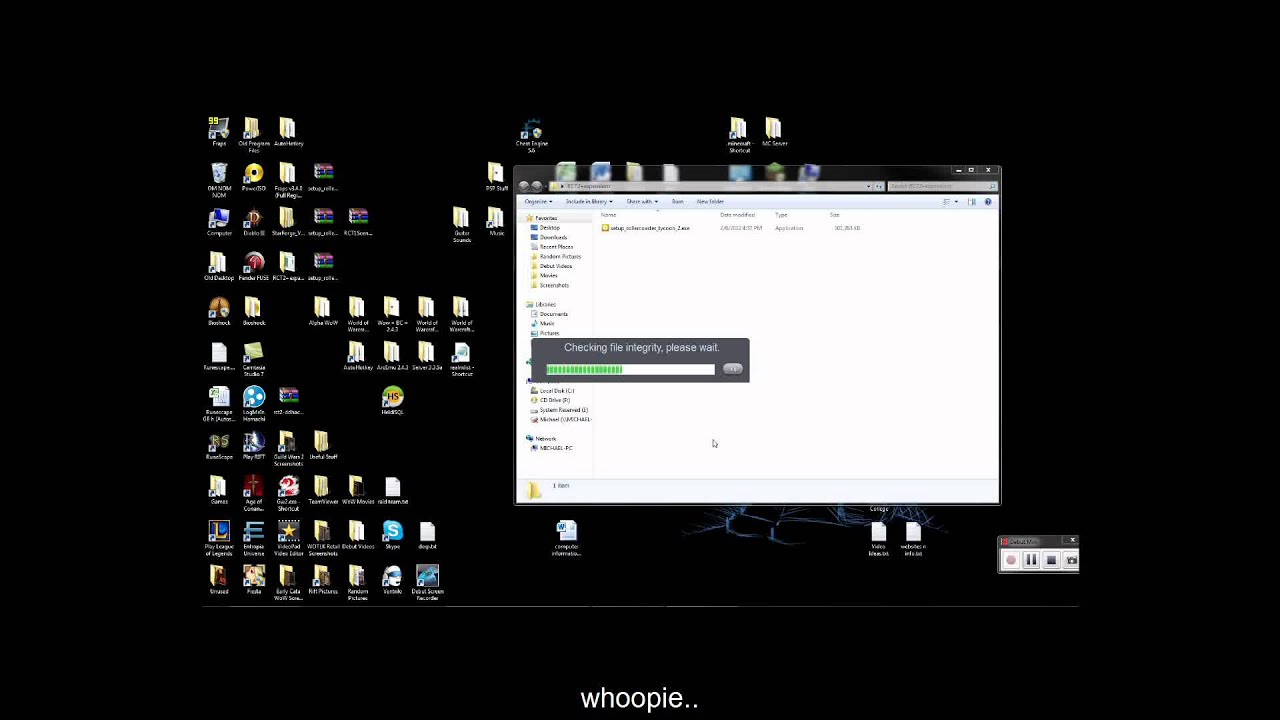Stop recording in Debut mini window
This screenshot has width=1280, height=720.
1051,561
